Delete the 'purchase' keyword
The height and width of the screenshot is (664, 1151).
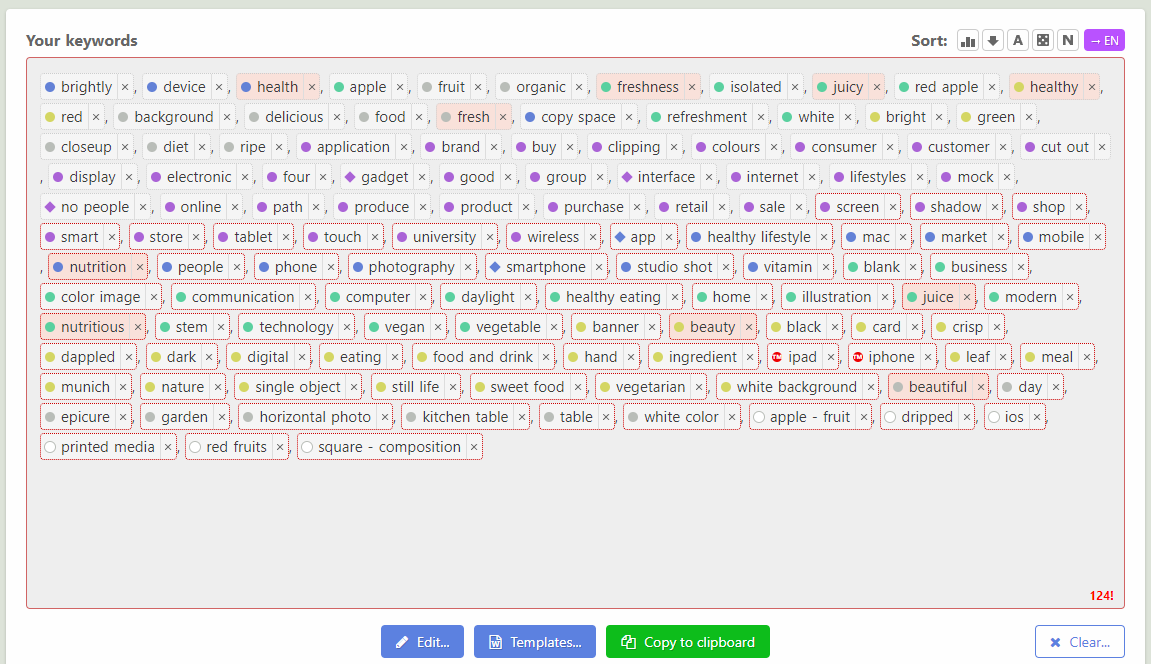tap(637, 208)
